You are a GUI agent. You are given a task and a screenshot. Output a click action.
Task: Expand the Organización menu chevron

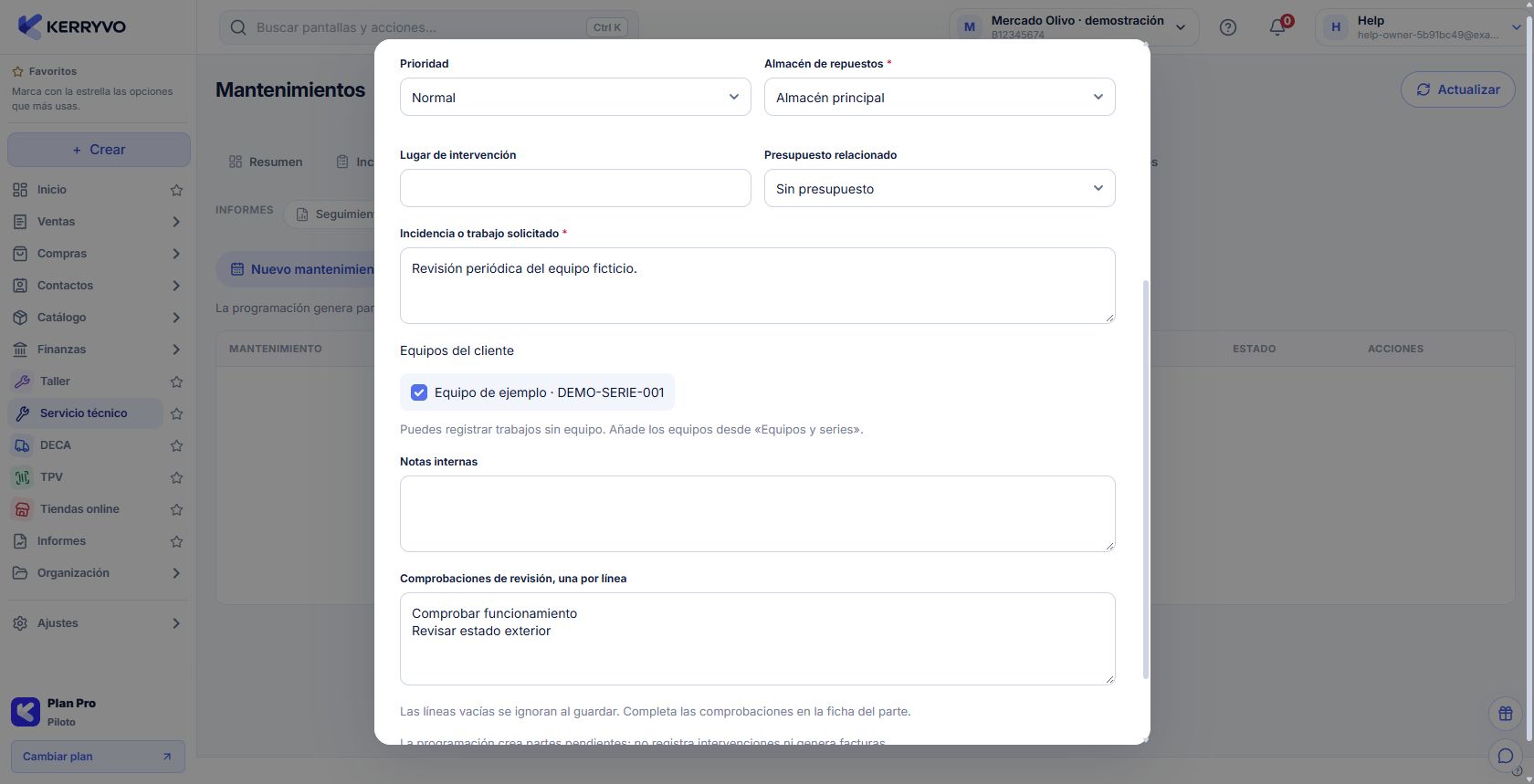[x=176, y=573]
